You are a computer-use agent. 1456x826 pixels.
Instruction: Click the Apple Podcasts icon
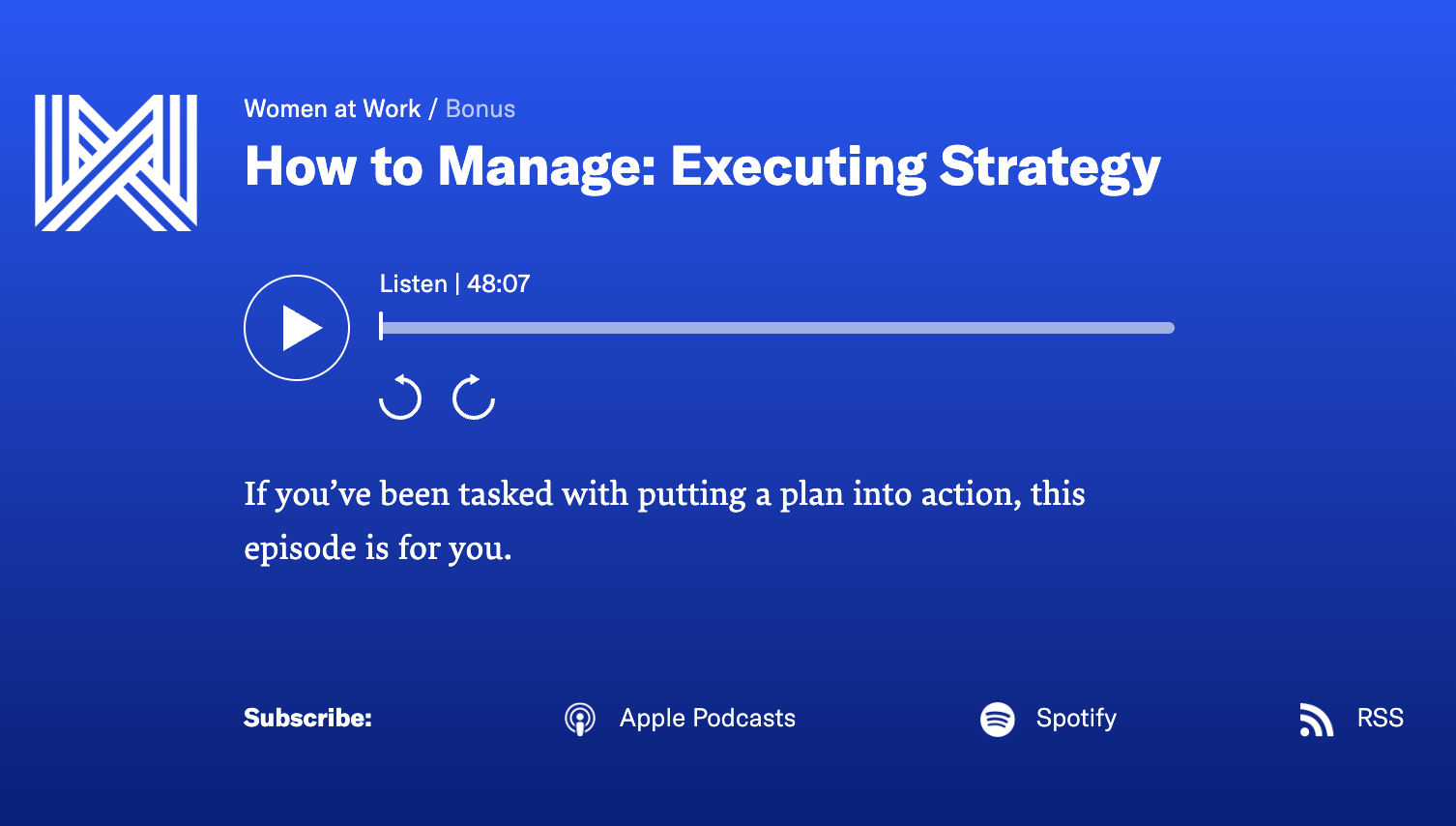(x=580, y=720)
